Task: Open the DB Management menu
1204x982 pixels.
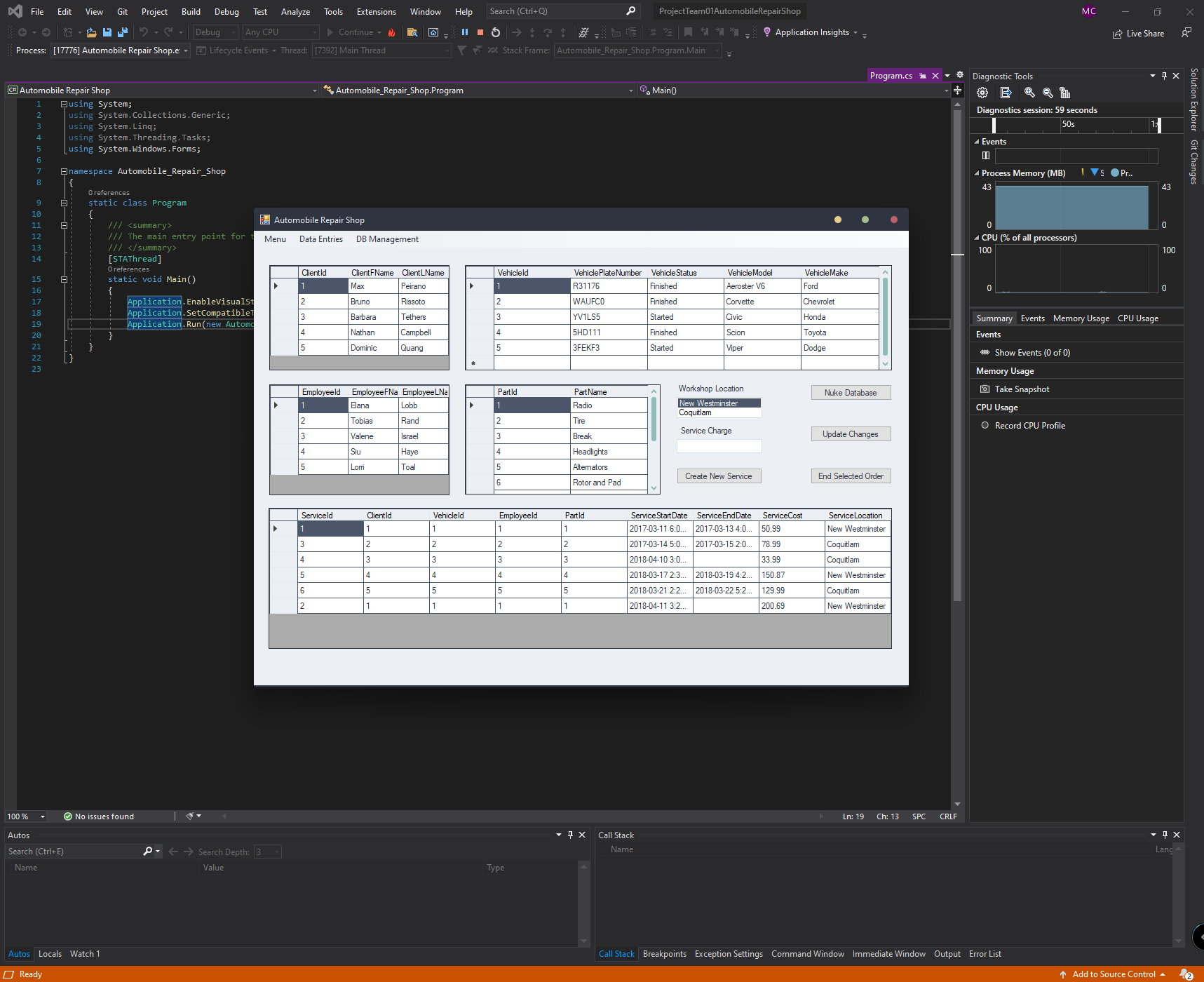Action: (x=387, y=239)
